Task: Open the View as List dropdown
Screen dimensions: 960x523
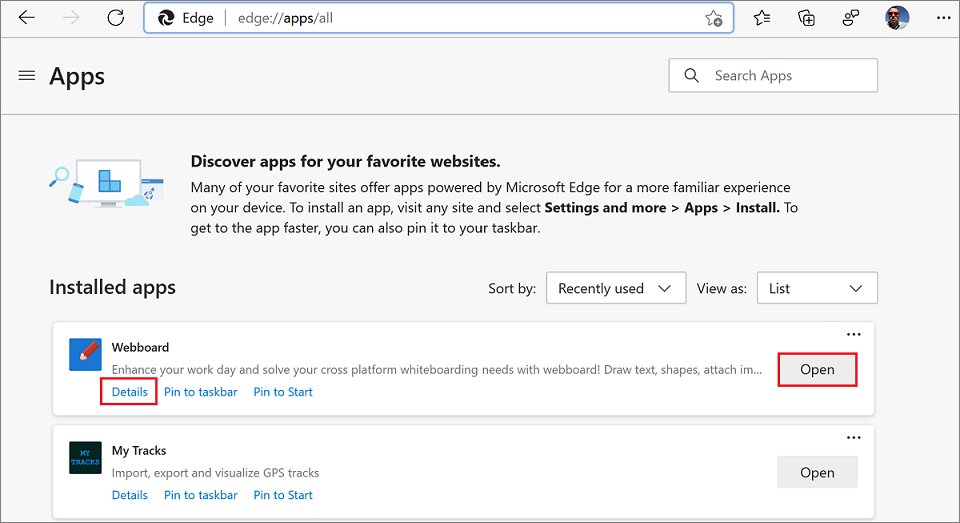Action: tap(817, 288)
